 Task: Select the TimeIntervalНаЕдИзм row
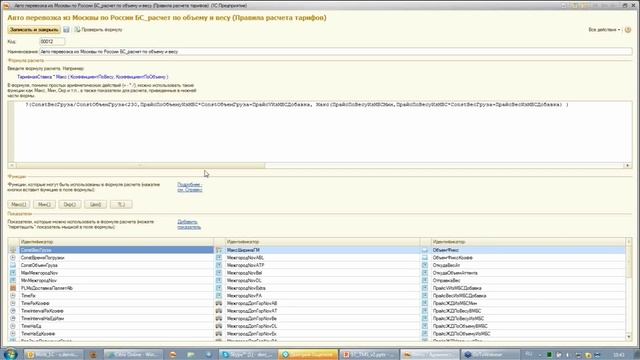(116, 318)
